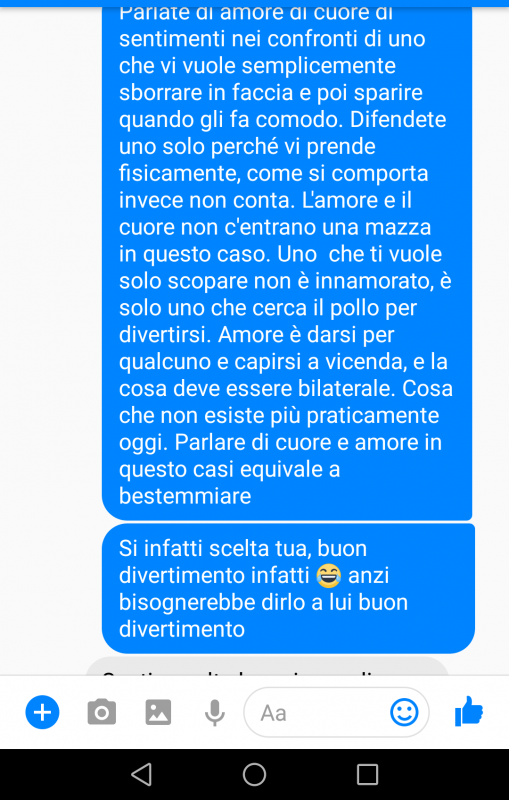Open the blue plus more-actions menu
The image size is (509, 800).
(x=42, y=712)
